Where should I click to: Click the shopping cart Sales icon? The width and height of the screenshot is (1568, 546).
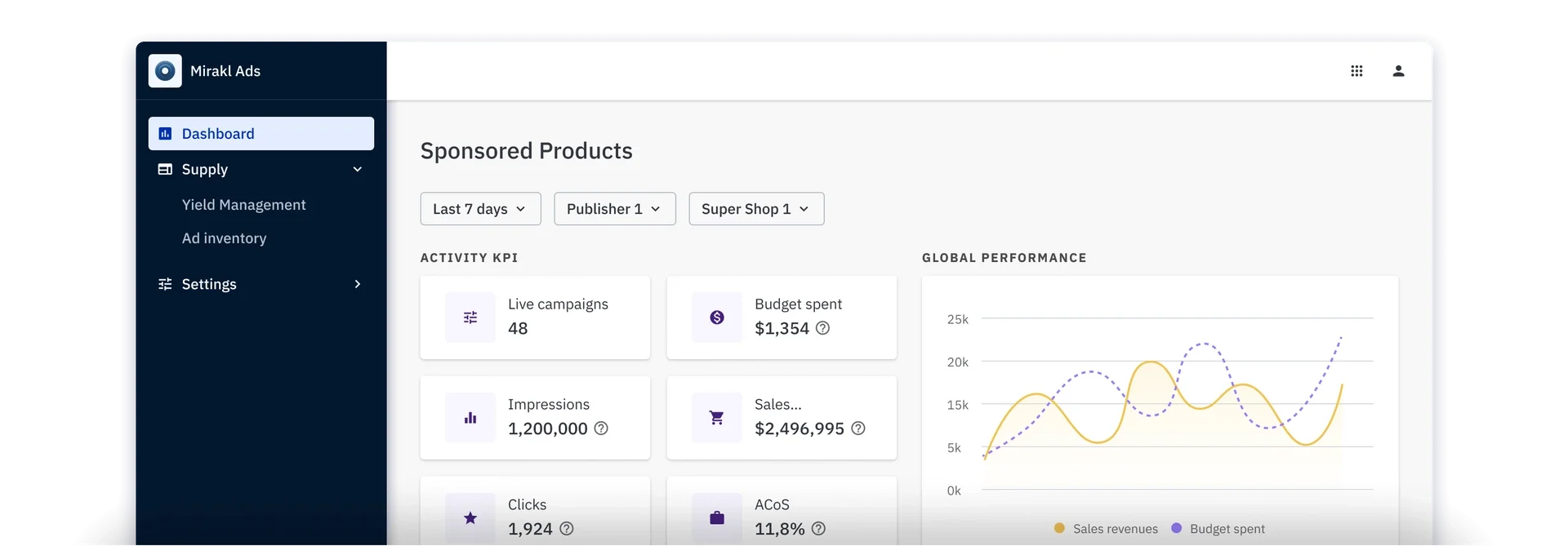[717, 418]
